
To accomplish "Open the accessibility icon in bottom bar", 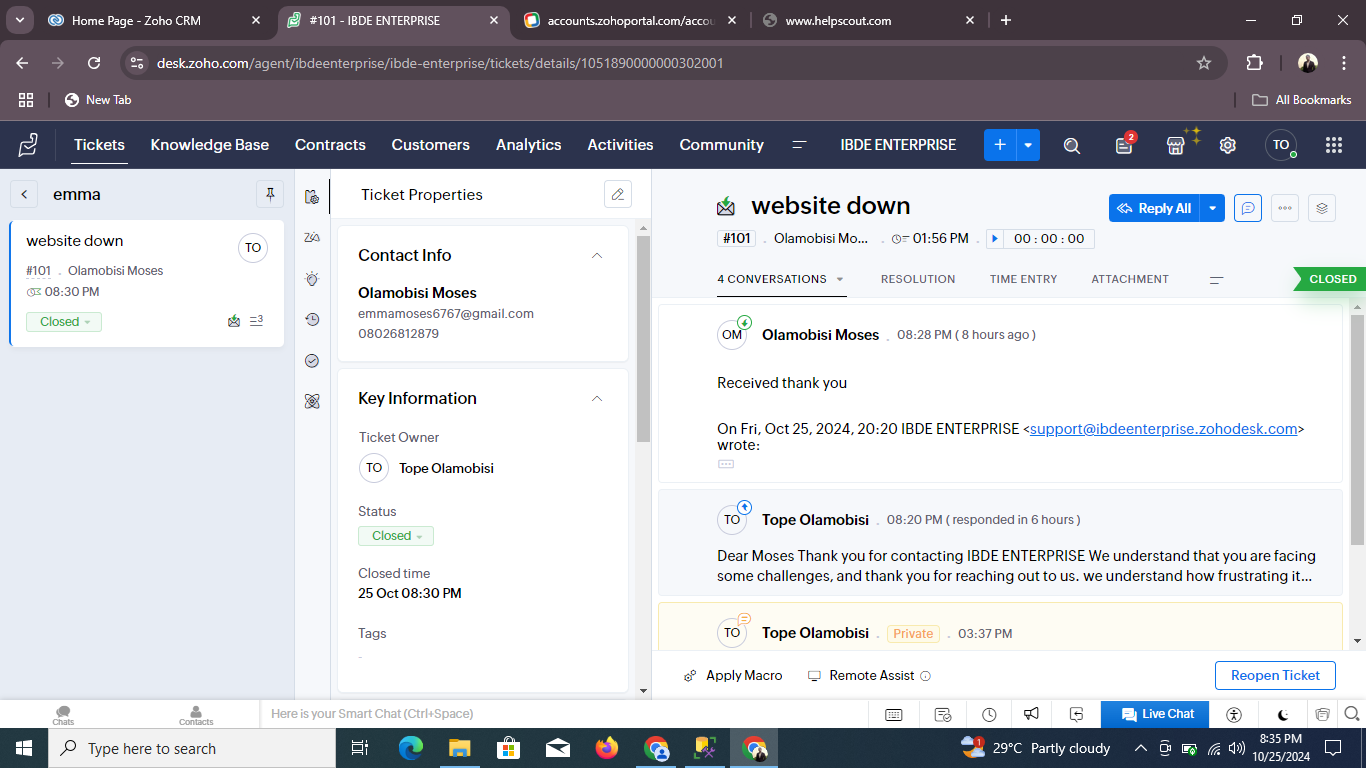I will point(1234,714).
